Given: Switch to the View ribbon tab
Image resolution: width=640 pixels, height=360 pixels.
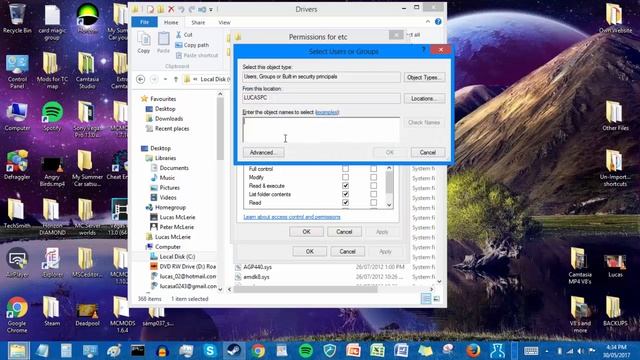Looking at the screenshot, I should (x=224, y=22).
